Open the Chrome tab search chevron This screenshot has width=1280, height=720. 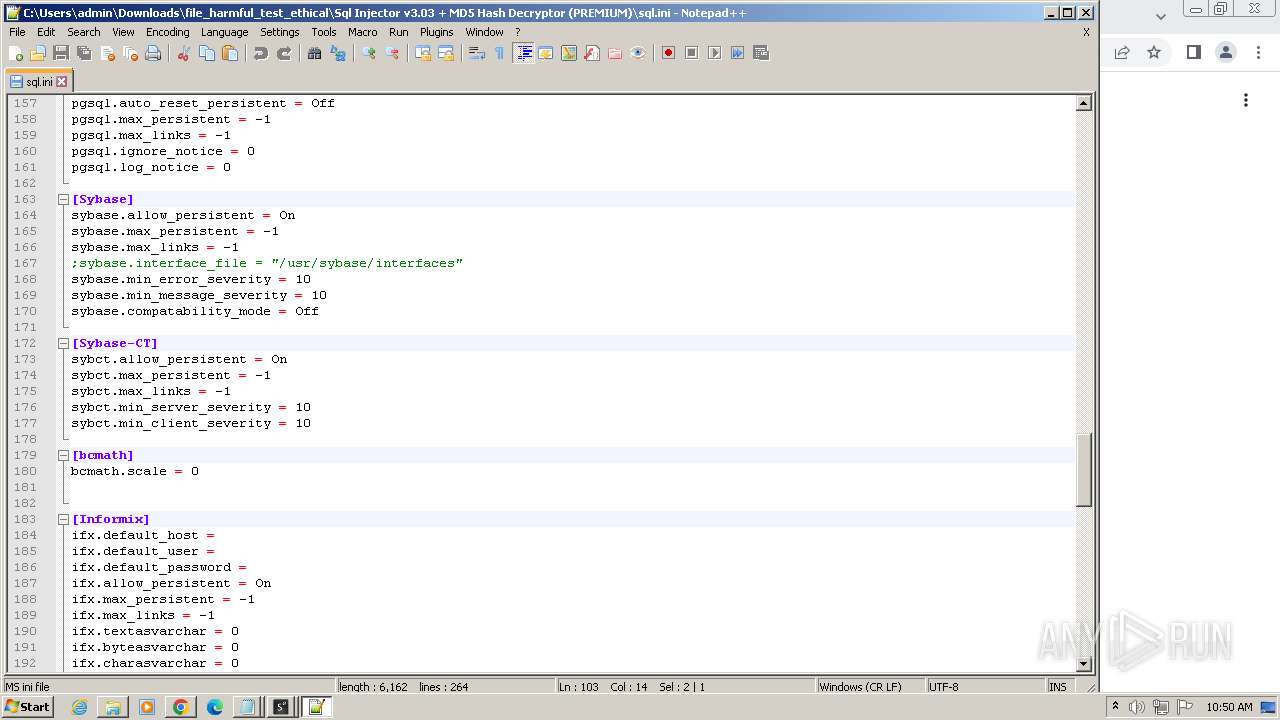coord(1160,16)
